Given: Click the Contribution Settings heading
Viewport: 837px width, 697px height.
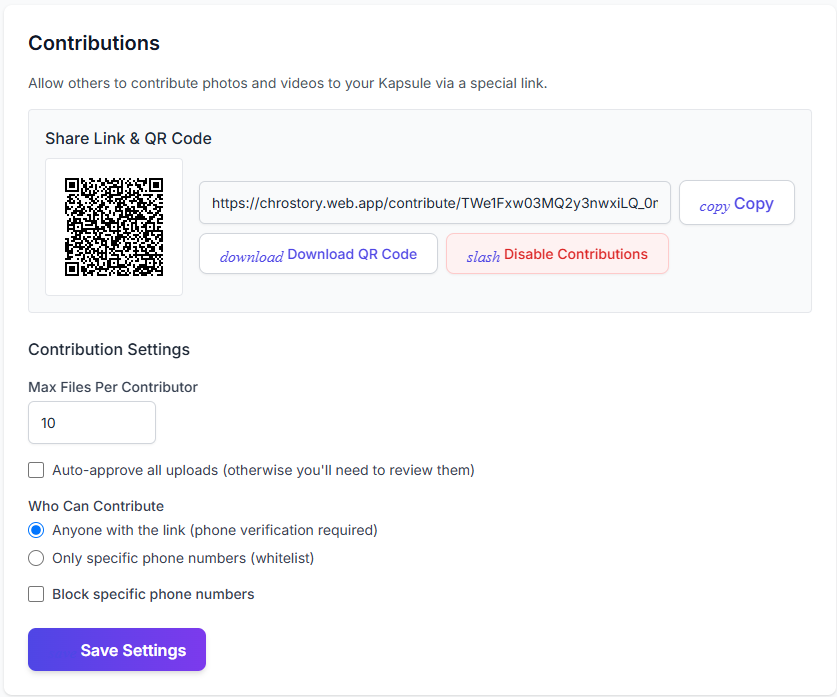Looking at the screenshot, I should click(109, 349).
